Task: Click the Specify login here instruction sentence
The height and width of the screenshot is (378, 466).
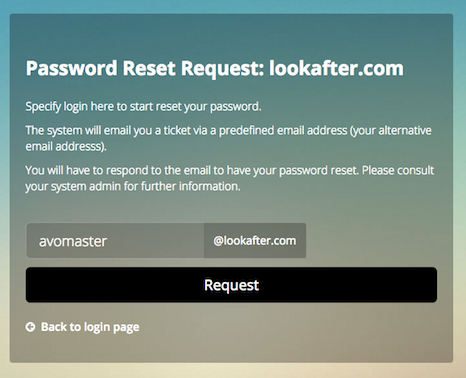Action: [x=143, y=107]
